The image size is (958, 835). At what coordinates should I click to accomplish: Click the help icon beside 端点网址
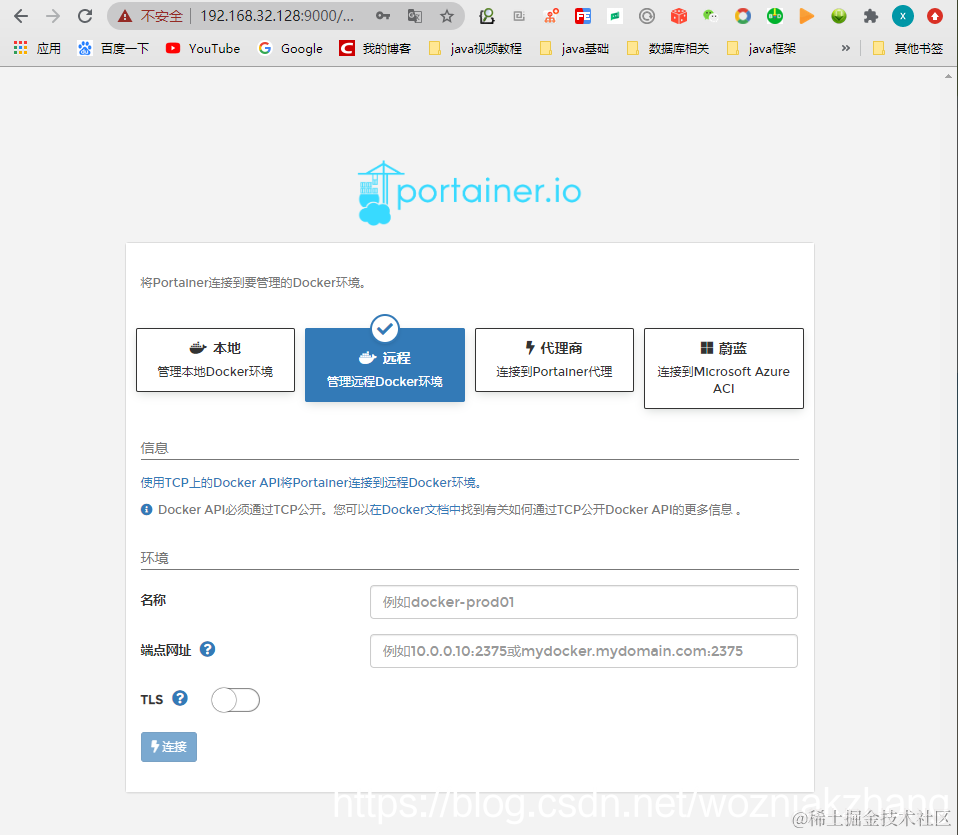pyautogui.click(x=208, y=649)
